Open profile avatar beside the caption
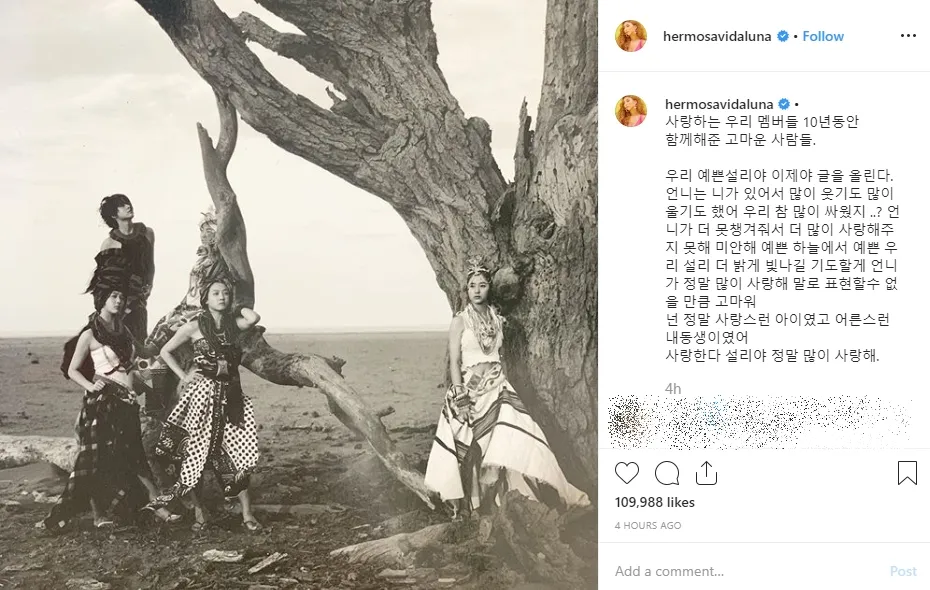This screenshot has height=590, width=930. [631, 110]
